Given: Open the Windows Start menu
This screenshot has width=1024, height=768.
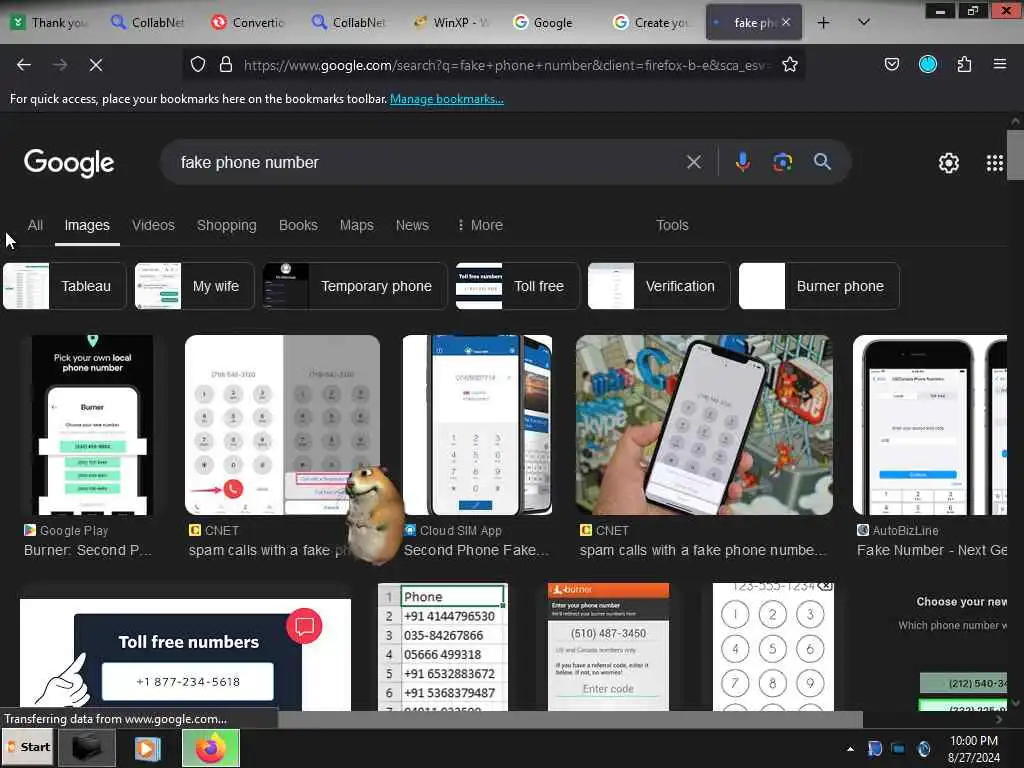Looking at the screenshot, I should [29, 747].
